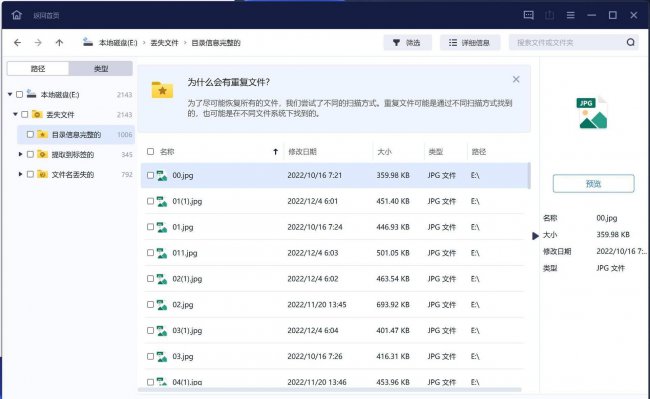Sort by 修改日期 column header

(x=302, y=152)
